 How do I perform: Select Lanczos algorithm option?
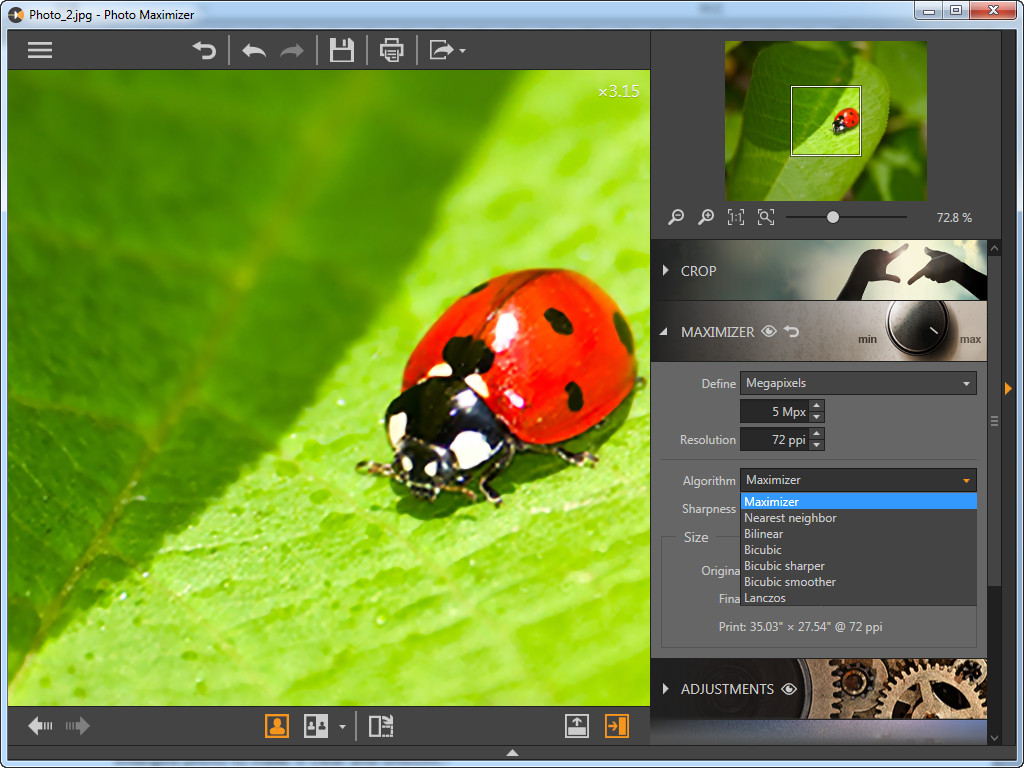click(x=858, y=598)
